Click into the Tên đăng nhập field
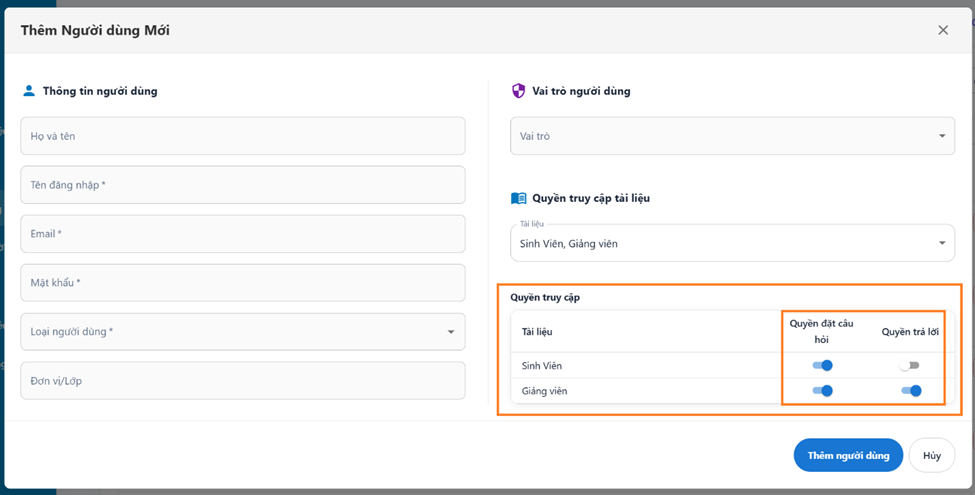 (x=242, y=185)
